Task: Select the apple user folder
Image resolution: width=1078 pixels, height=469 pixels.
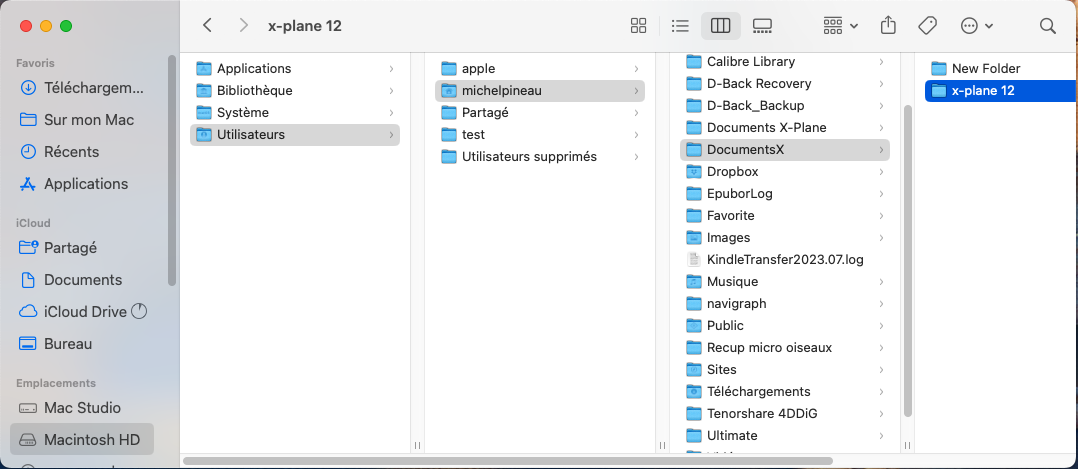Action: (x=540, y=68)
